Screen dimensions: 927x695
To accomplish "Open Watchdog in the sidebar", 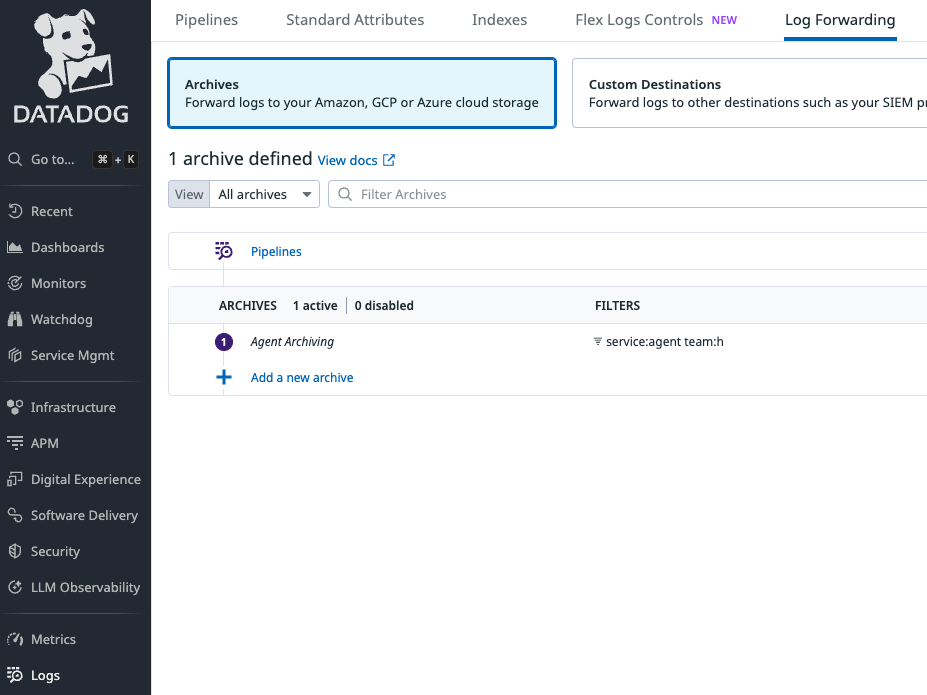I will click(x=61, y=319).
